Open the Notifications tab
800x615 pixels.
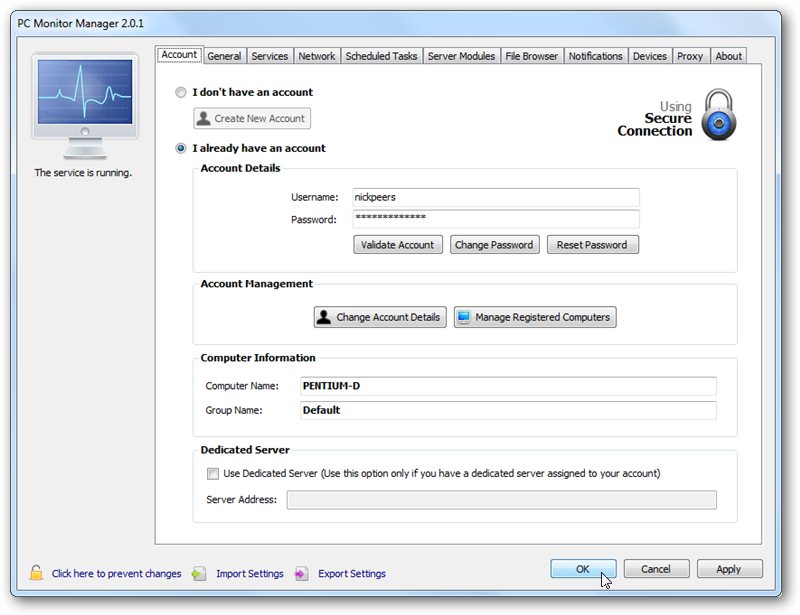point(595,56)
